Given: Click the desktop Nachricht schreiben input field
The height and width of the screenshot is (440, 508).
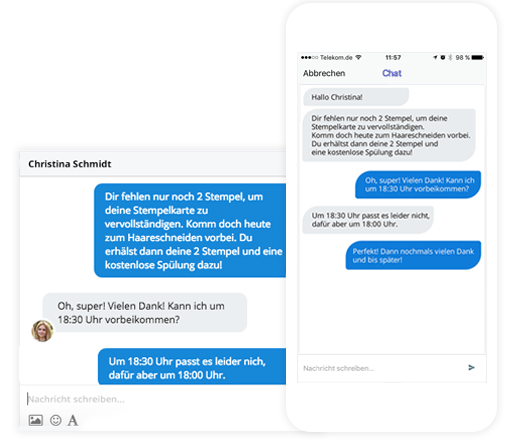Looking at the screenshot, I should (x=153, y=399).
